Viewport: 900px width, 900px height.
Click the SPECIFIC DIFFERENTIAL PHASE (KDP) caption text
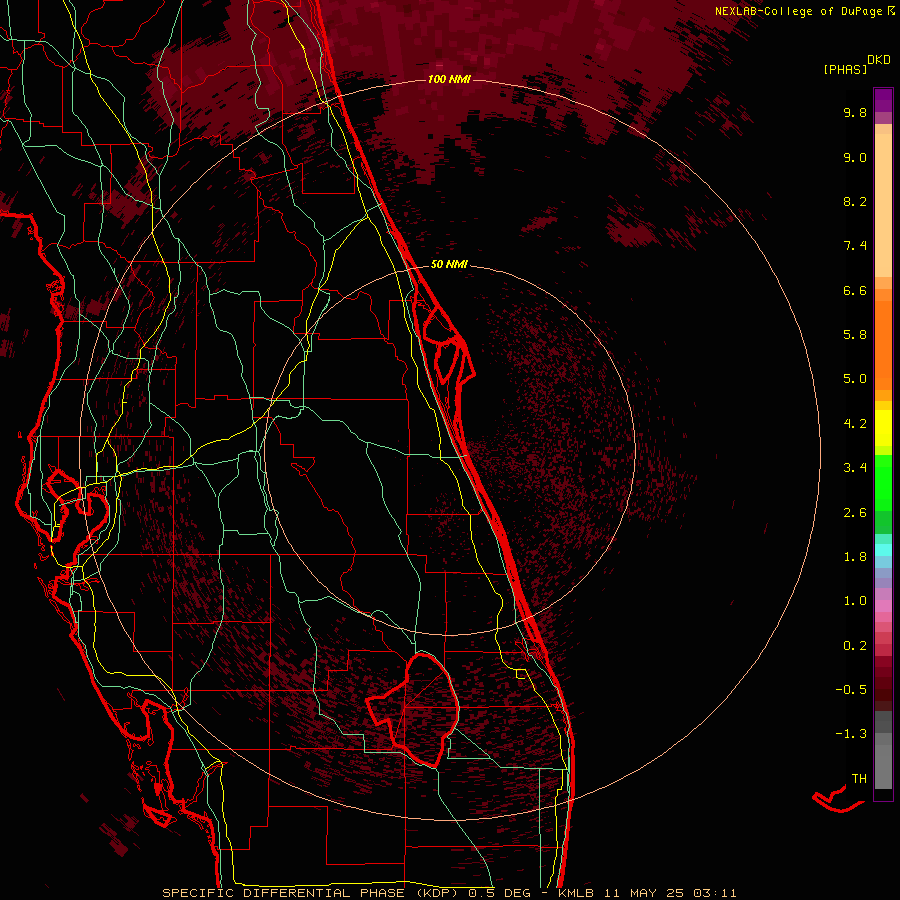pos(309,893)
